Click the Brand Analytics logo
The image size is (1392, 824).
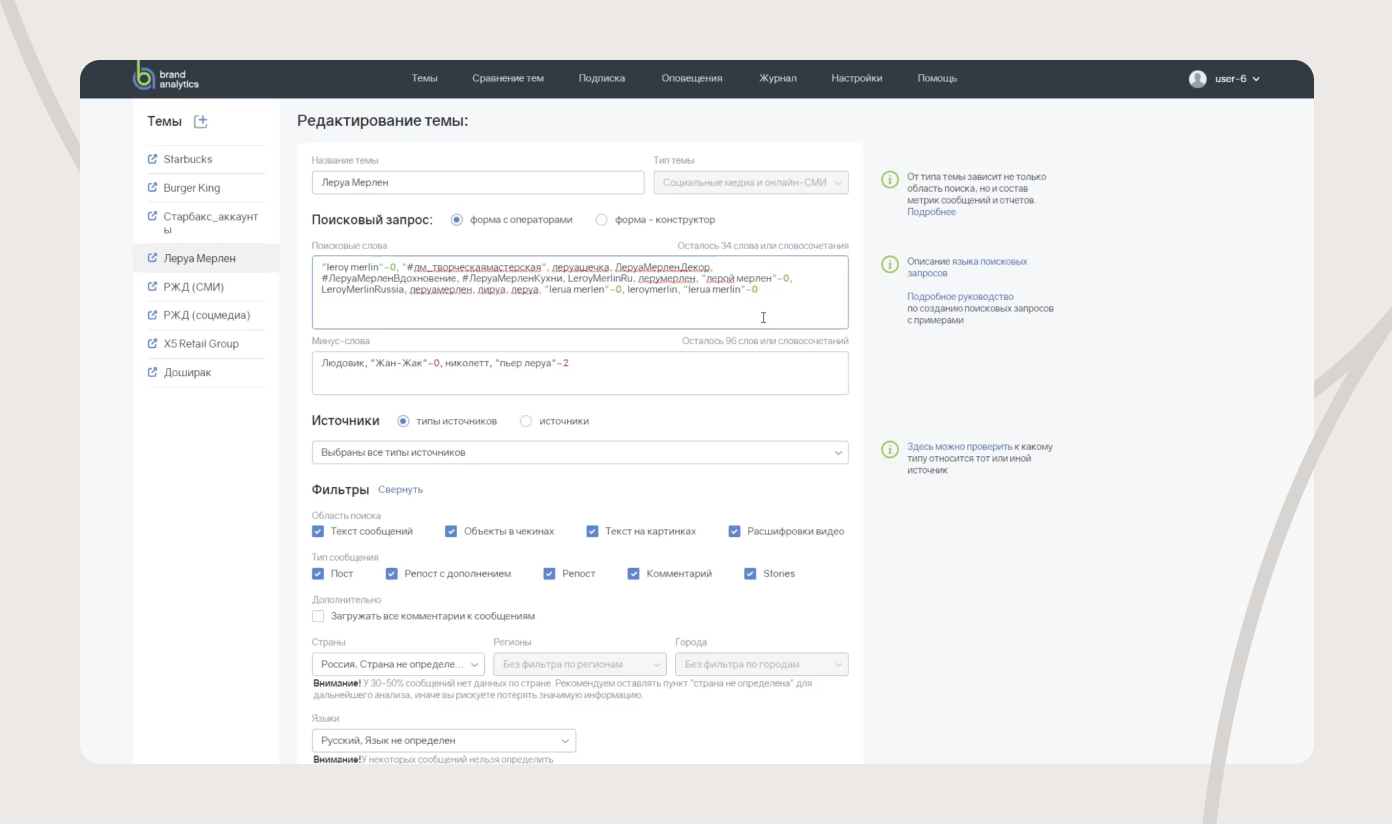[x=166, y=78]
